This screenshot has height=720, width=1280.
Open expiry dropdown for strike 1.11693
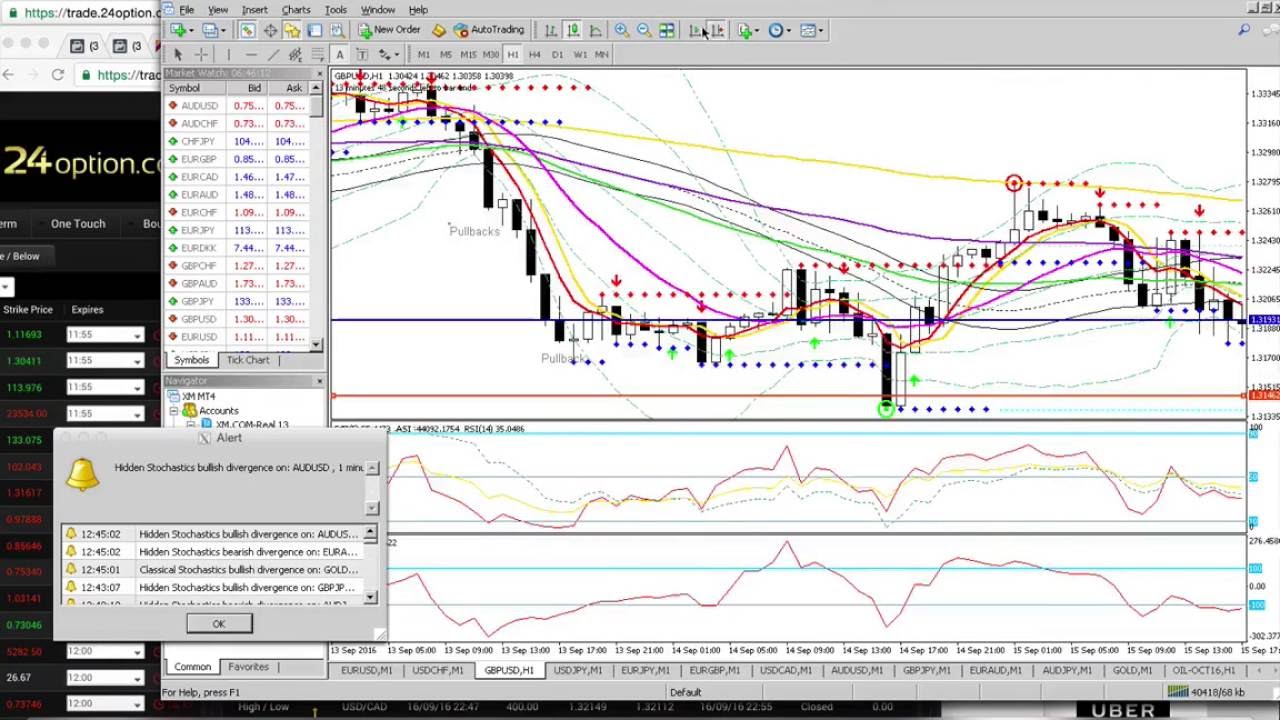tap(137, 336)
